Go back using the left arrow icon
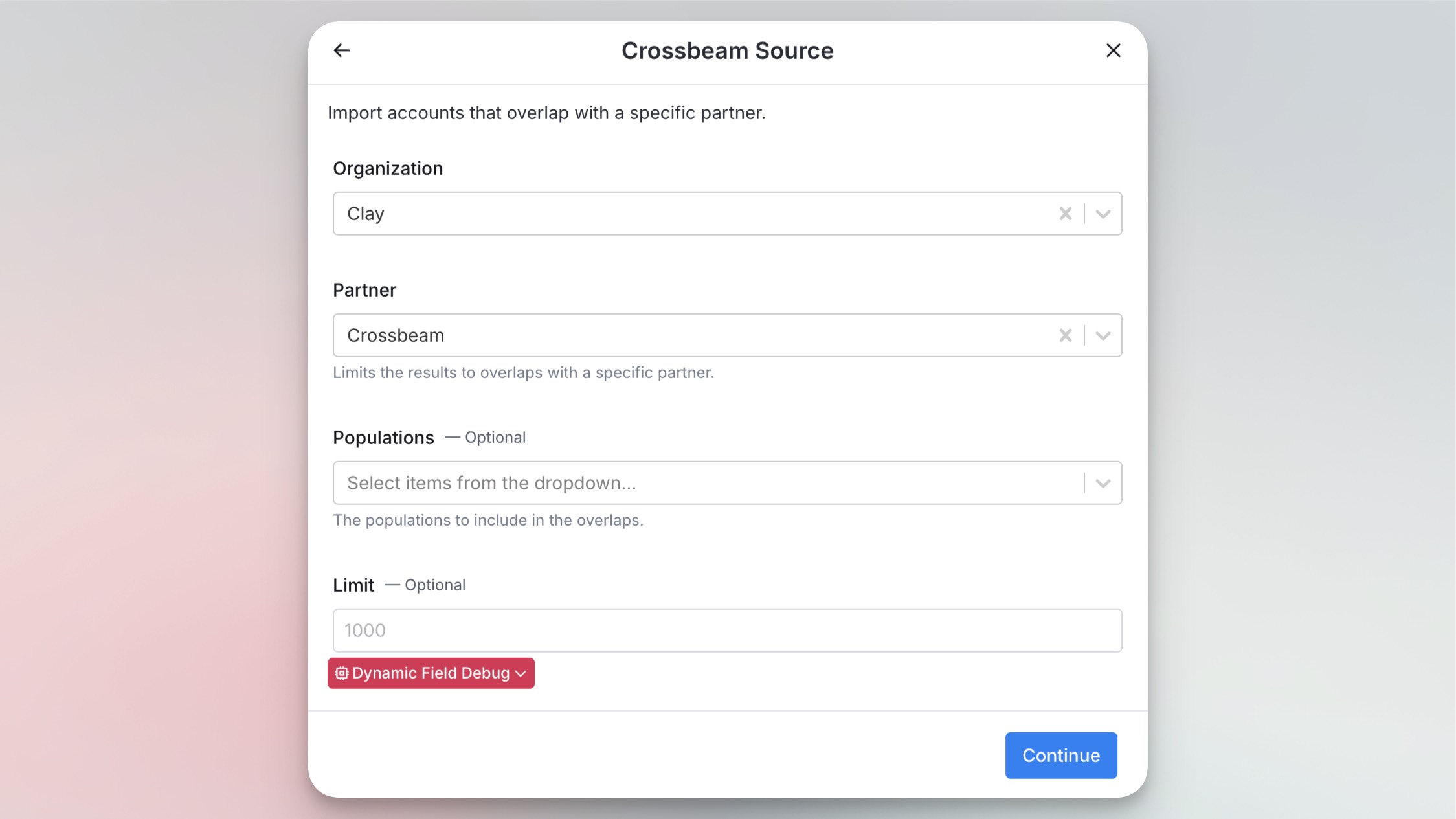Viewport: 1456px width, 819px height. click(x=342, y=50)
